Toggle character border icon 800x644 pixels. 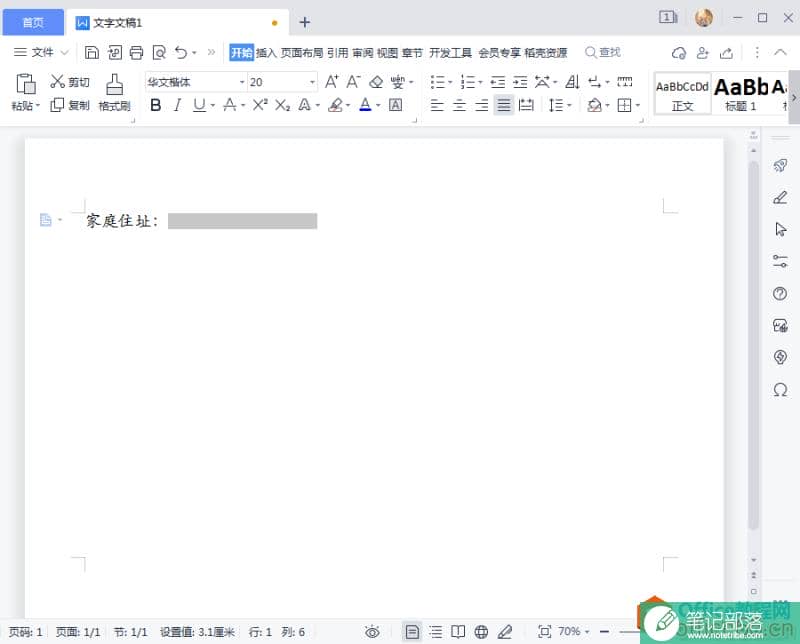(395, 105)
